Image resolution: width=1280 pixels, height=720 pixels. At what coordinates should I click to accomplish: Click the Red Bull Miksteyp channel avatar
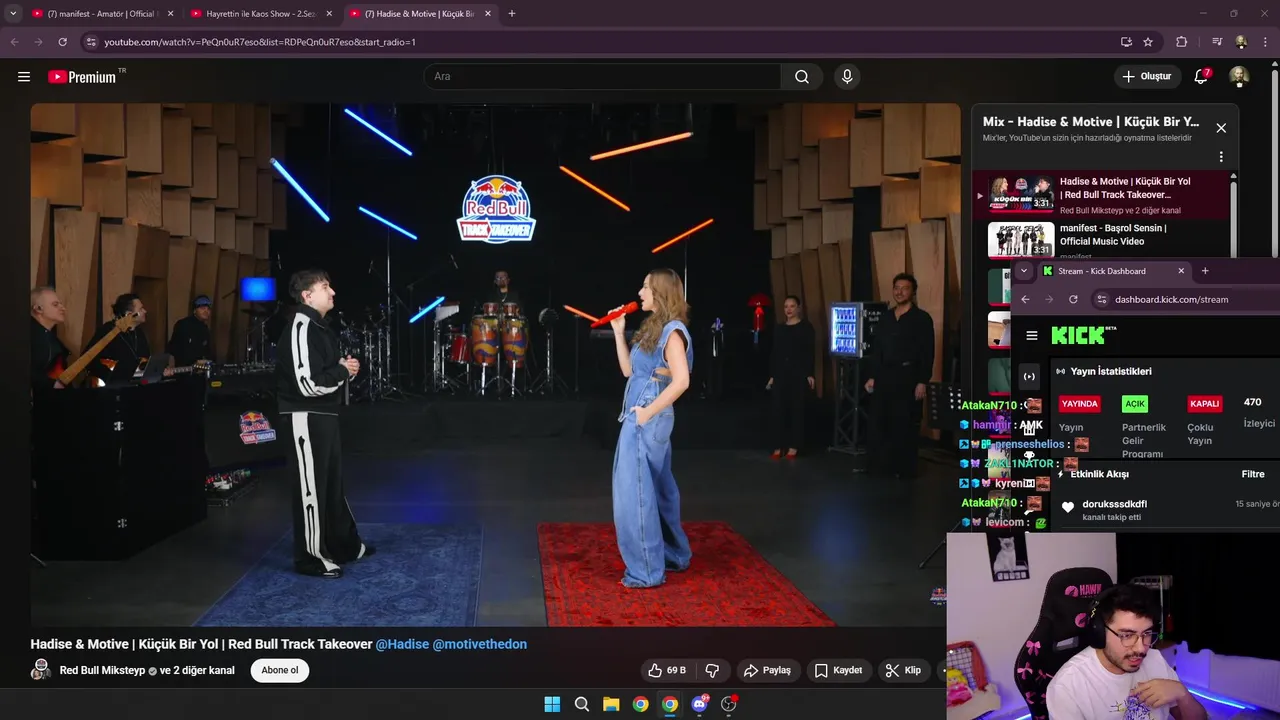point(41,670)
